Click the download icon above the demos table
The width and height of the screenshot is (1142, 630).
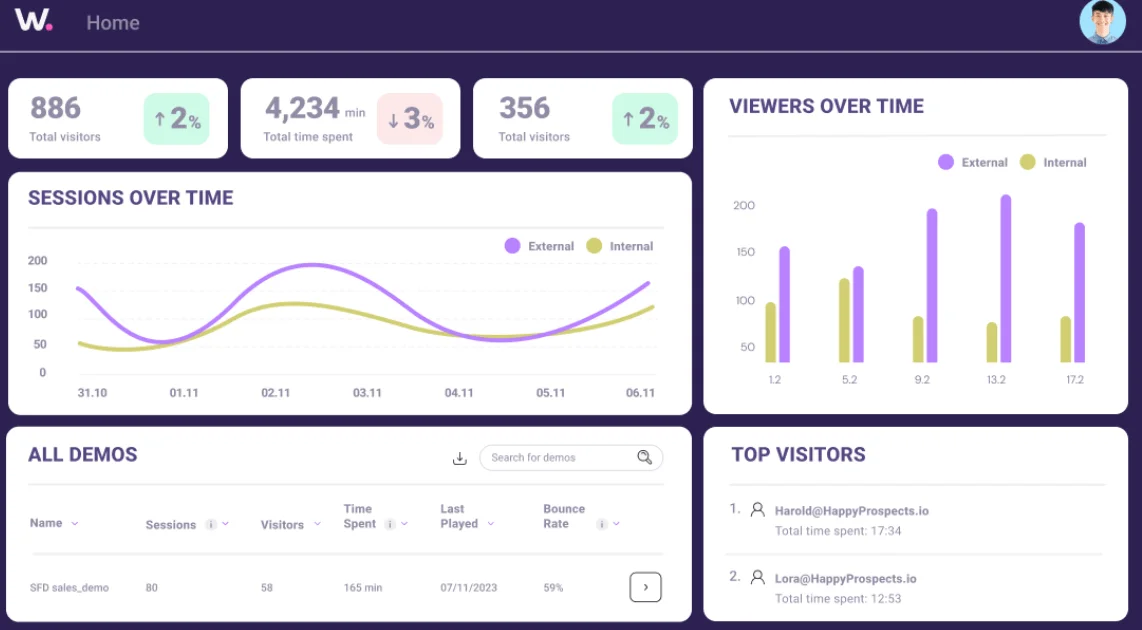(x=459, y=457)
